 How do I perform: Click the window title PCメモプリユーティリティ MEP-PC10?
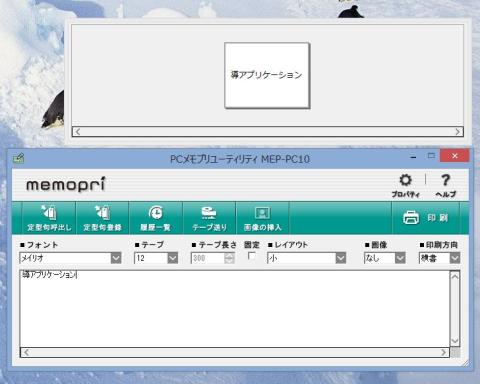coord(240,159)
